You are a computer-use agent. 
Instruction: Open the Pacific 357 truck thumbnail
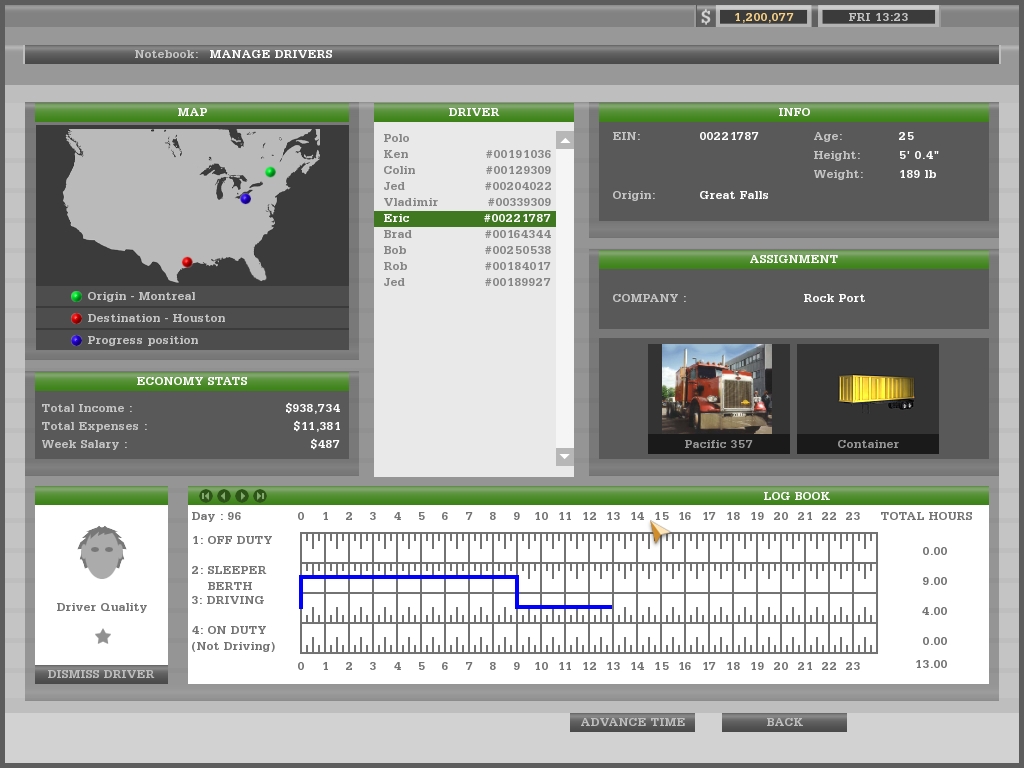pos(718,398)
